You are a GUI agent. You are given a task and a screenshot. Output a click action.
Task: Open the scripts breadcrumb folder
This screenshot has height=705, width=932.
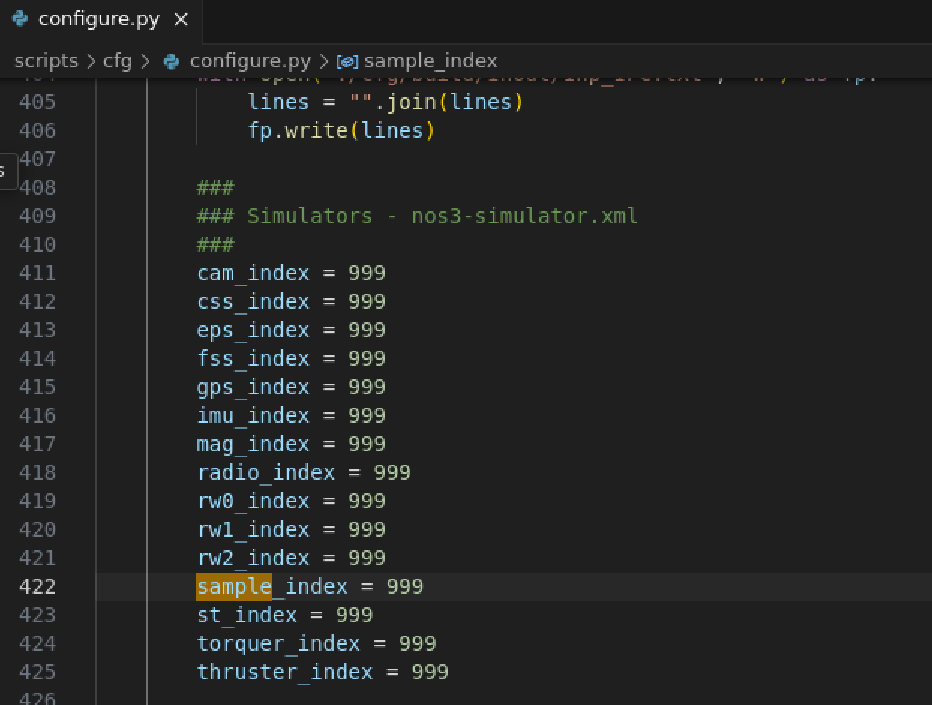point(46,61)
